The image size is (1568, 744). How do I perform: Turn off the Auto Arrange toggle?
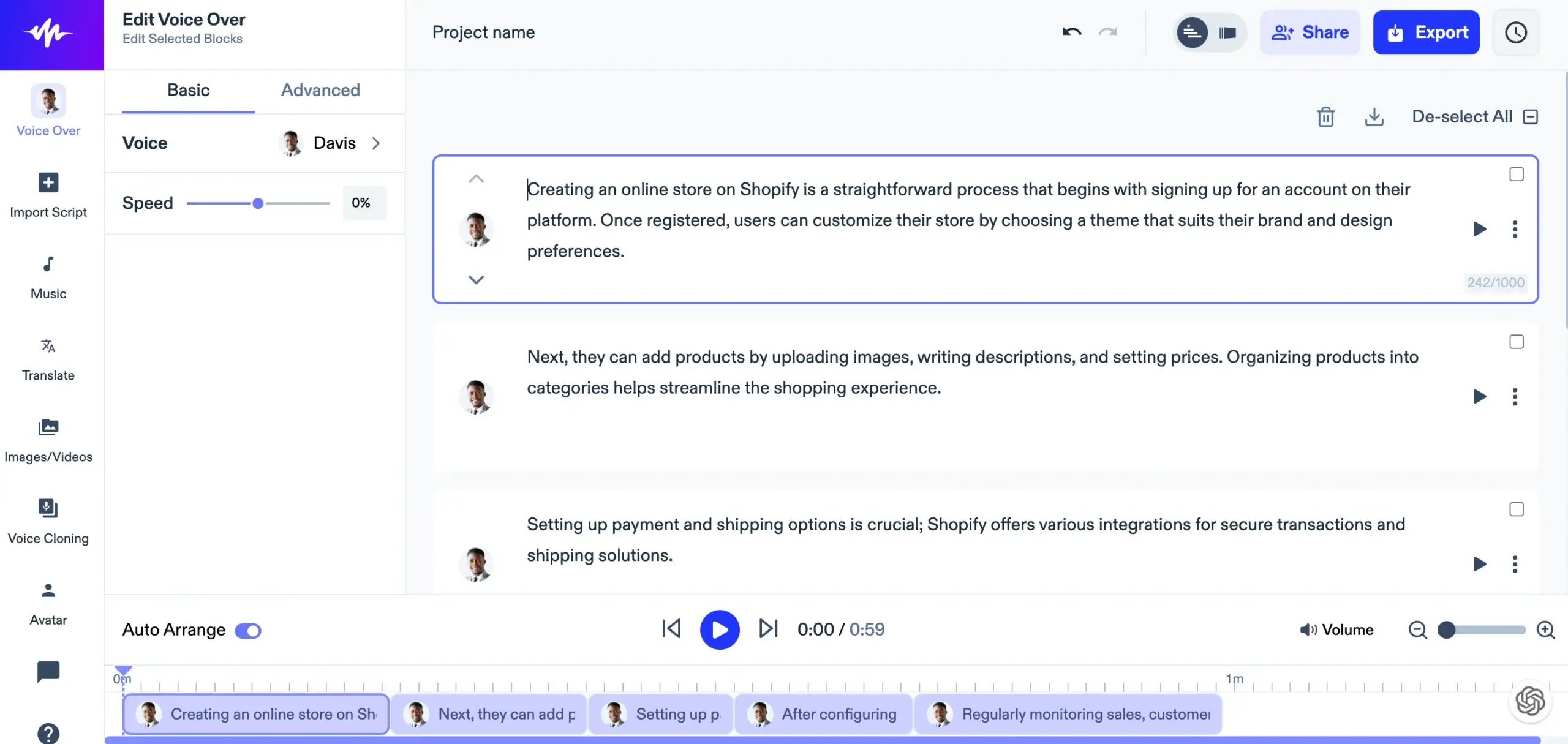pos(248,630)
